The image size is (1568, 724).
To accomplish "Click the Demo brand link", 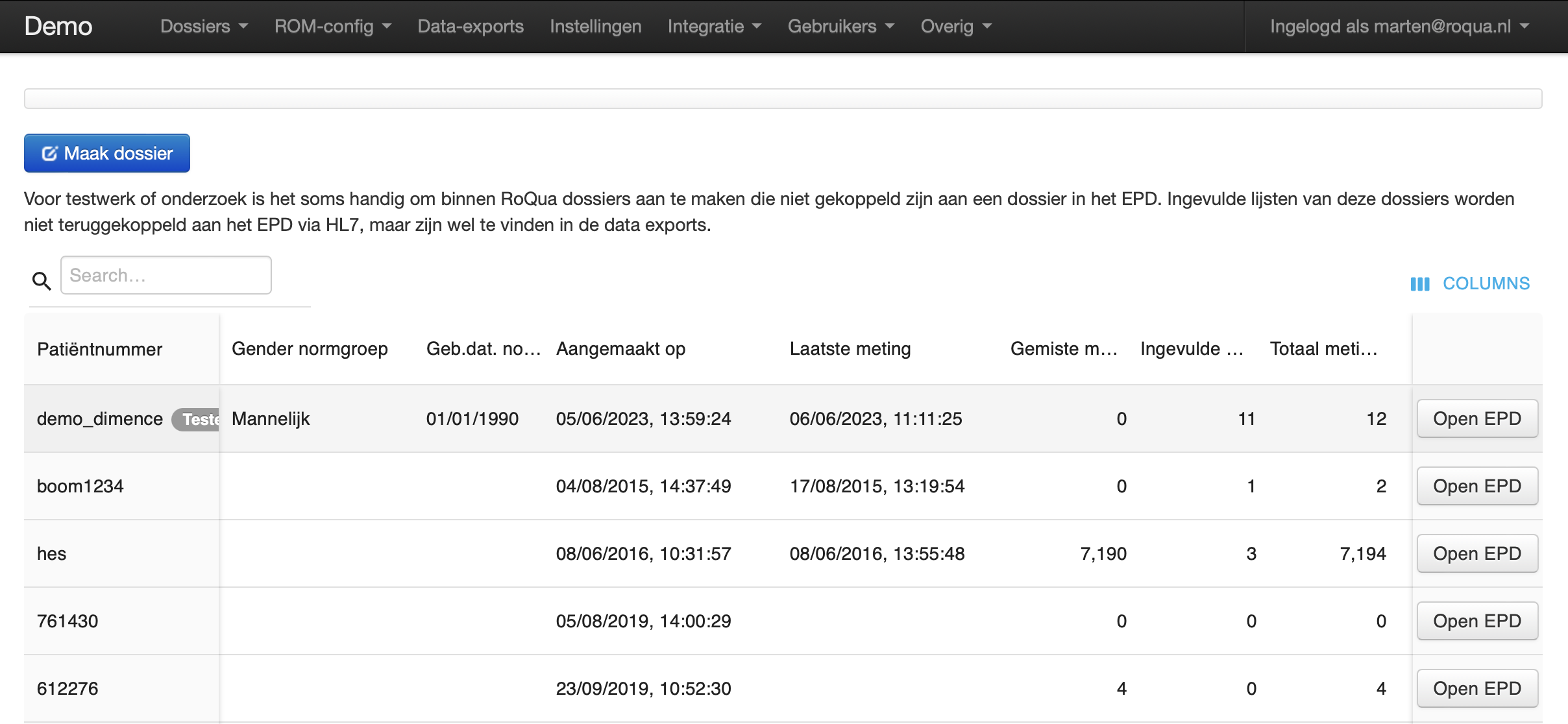I will click(x=58, y=26).
